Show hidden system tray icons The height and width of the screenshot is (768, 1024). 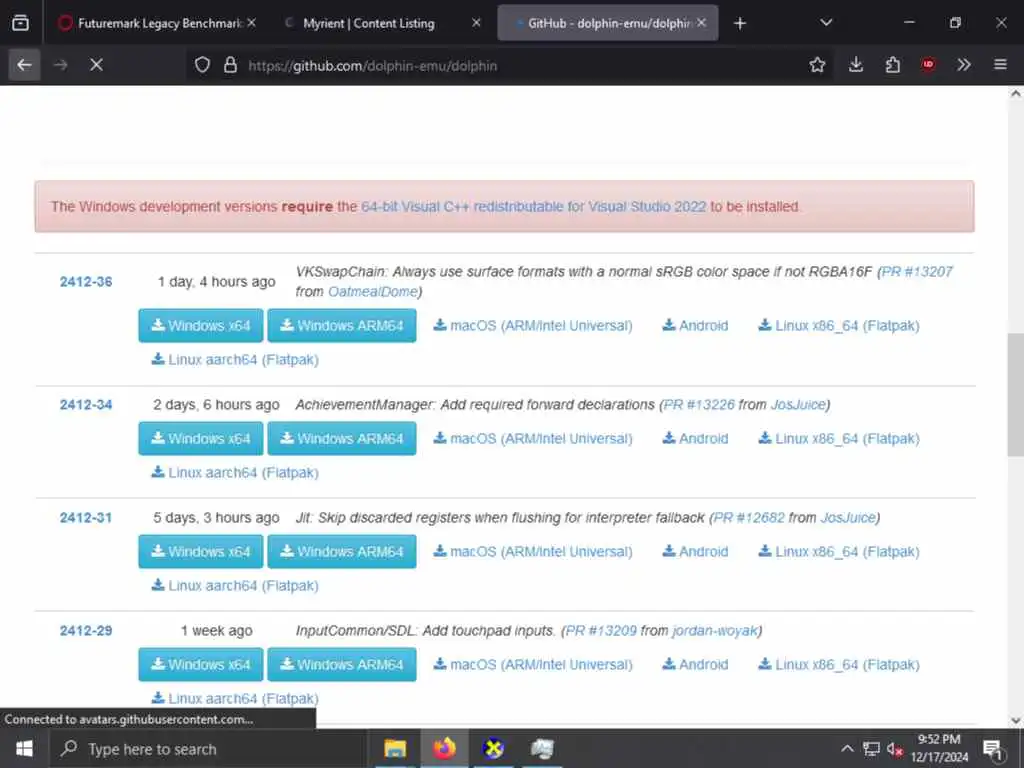[847, 748]
